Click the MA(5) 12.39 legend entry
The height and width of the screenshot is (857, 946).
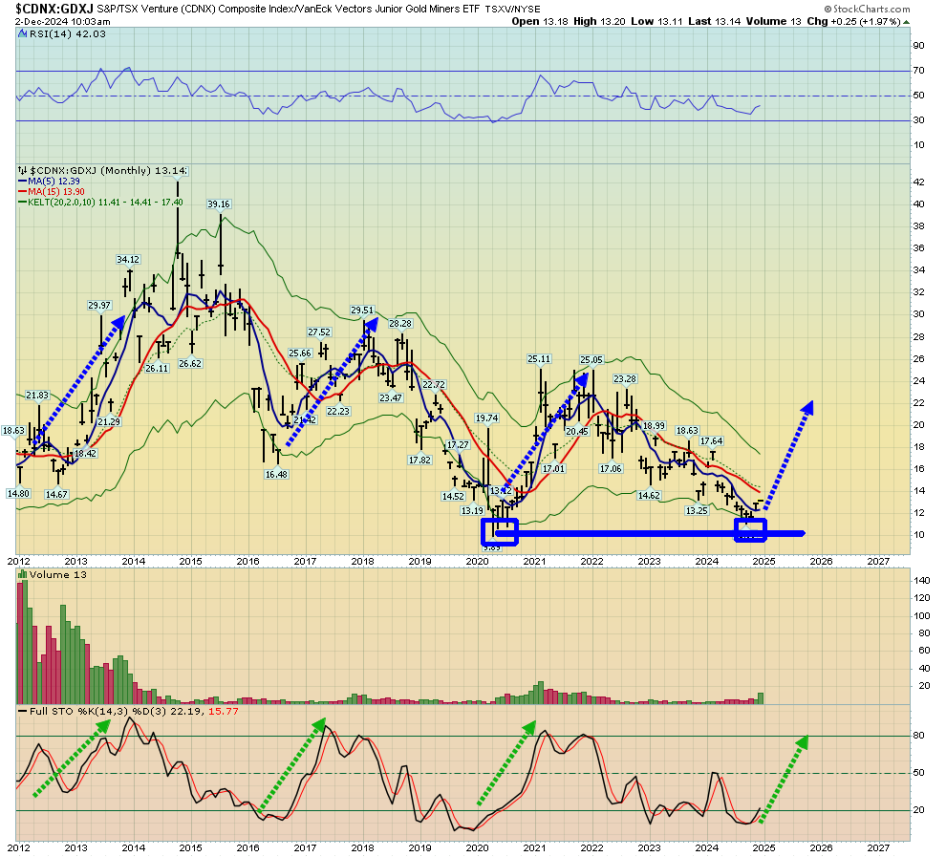pyautogui.click(x=49, y=181)
